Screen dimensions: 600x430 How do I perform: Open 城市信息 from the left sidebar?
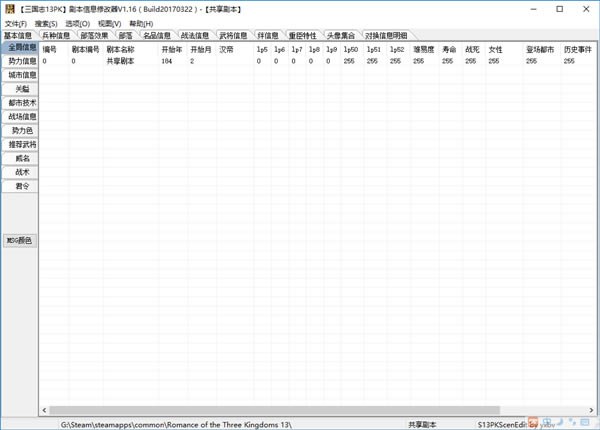(x=21, y=75)
